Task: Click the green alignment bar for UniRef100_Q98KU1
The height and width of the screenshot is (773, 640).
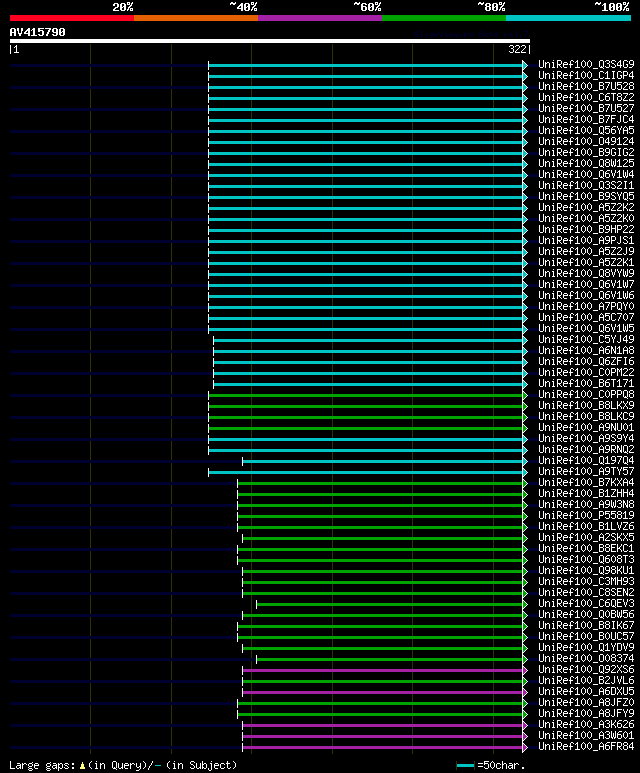Action: tap(385, 571)
